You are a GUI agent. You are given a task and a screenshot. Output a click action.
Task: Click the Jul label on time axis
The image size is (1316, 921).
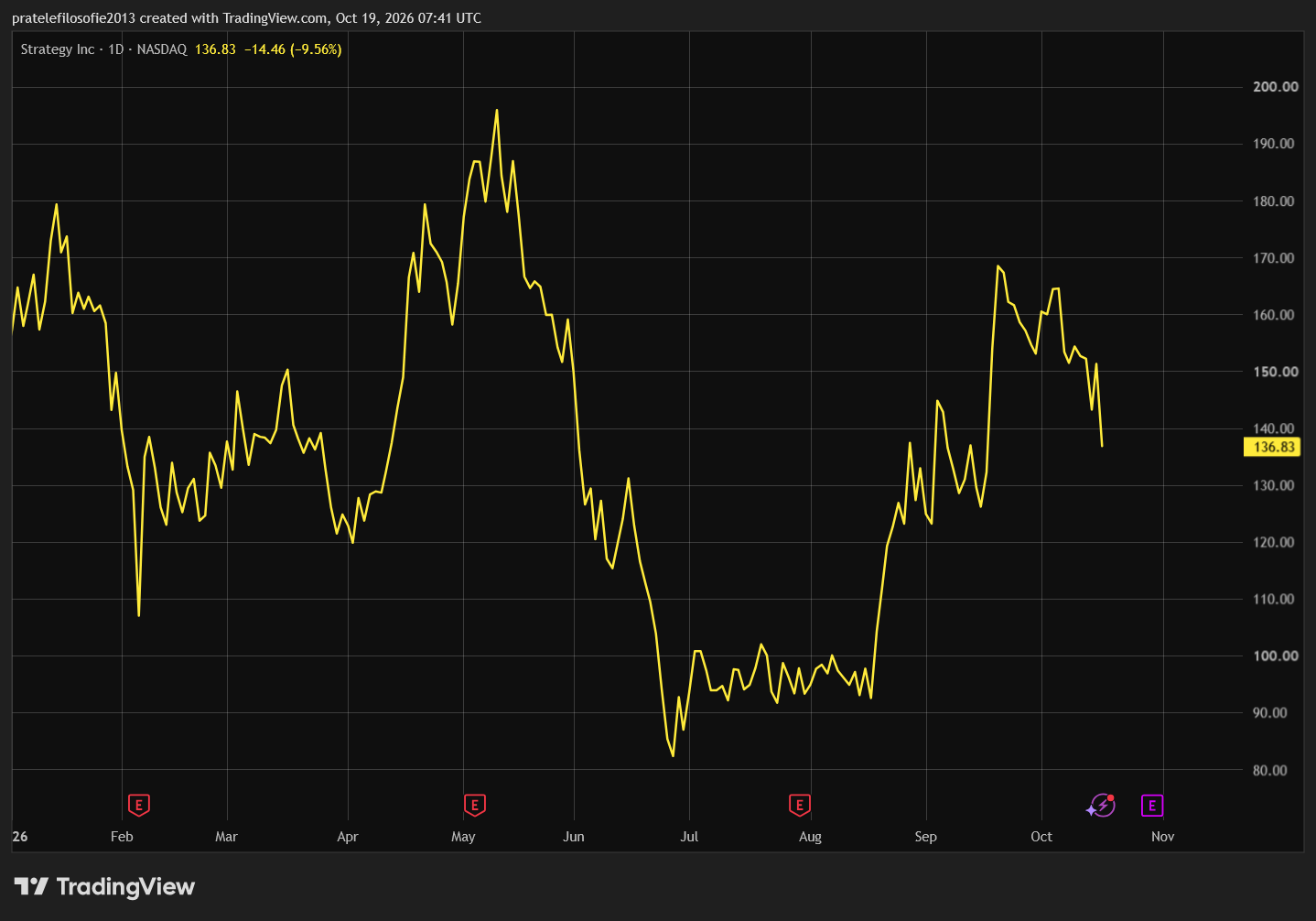[689, 837]
